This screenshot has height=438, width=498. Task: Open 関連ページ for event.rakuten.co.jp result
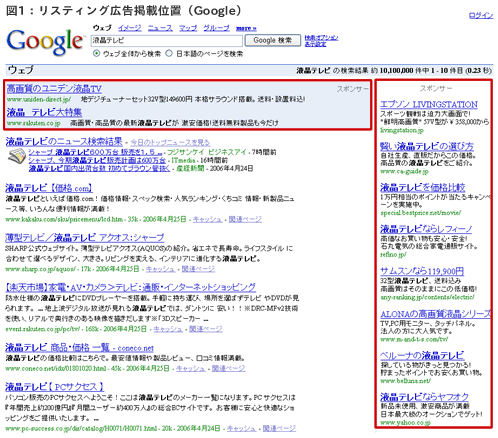coord(206,329)
